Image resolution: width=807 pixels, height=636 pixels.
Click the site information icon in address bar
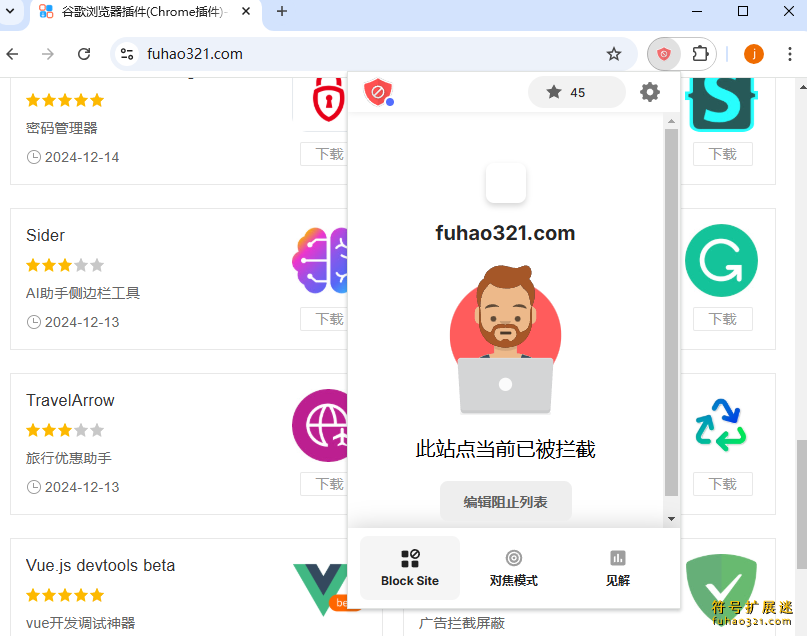click(127, 54)
